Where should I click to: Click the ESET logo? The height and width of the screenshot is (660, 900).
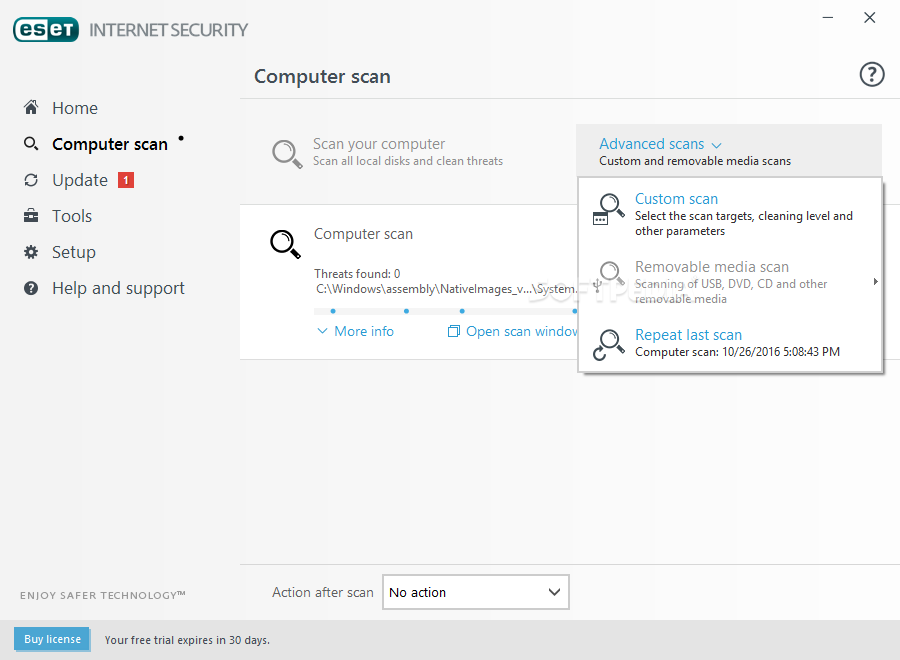click(46, 30)
